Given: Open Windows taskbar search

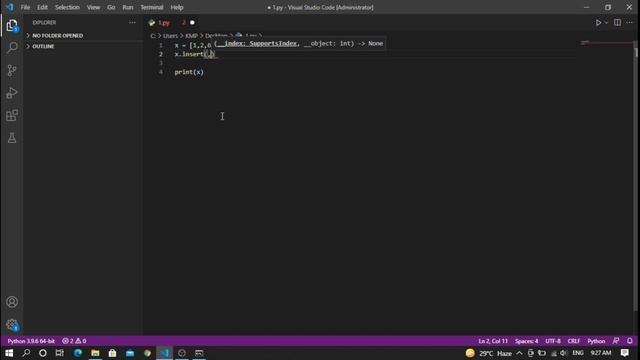Looking at the screenshot, I should click(x=26, y=353).
